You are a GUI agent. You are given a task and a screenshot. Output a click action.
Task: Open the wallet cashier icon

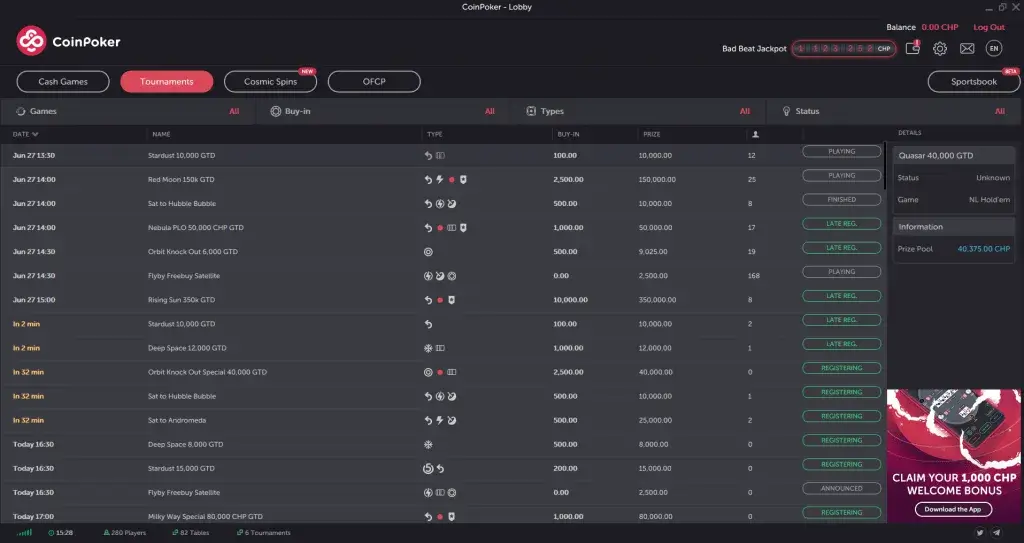point(912,48)
